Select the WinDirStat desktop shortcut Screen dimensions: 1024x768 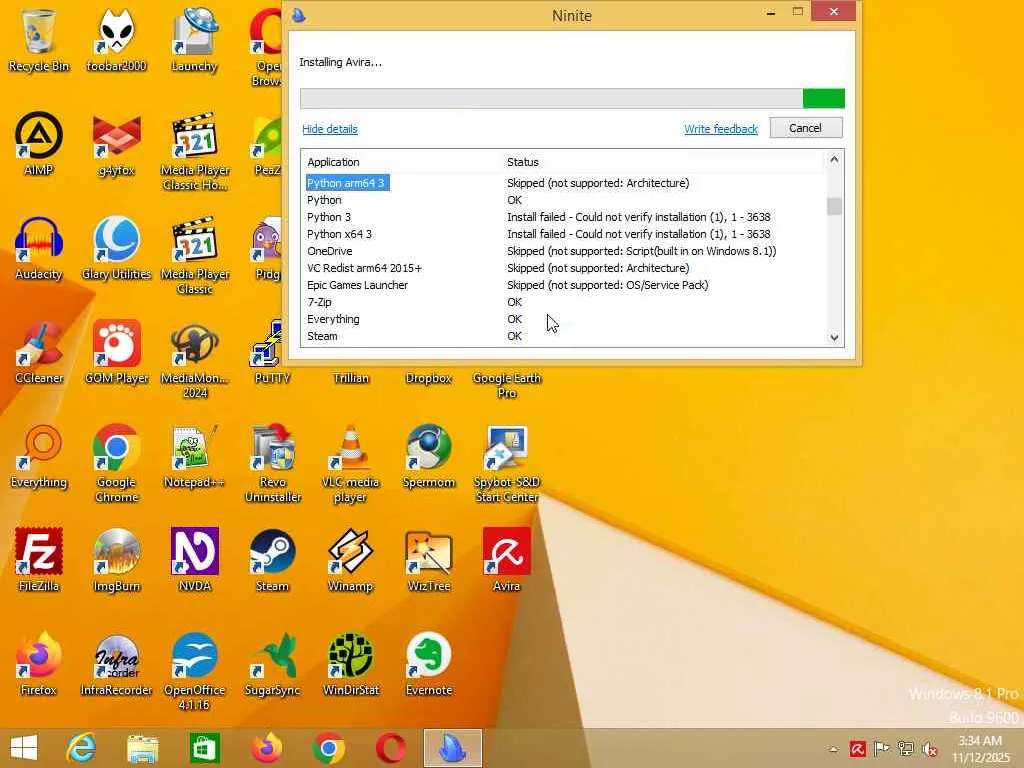click(x=351, y=664)
